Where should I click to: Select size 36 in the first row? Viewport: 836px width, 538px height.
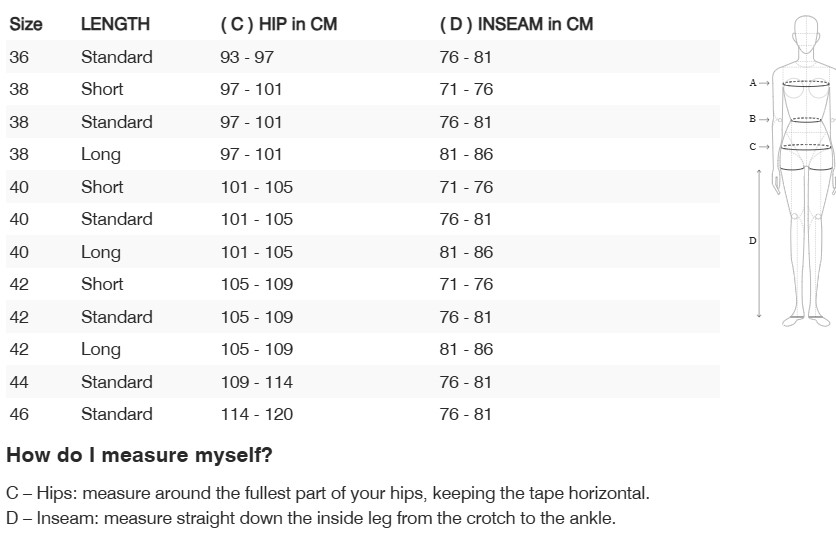tap(19, 57)
